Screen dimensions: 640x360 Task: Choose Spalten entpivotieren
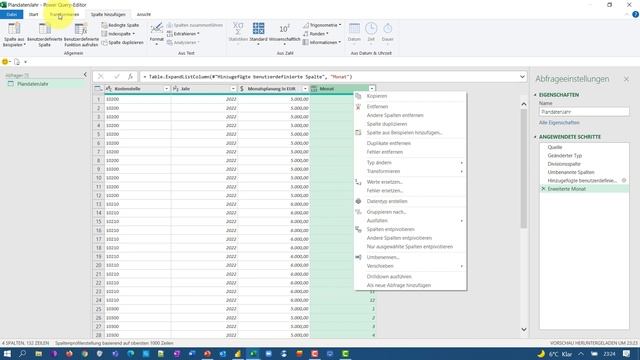pos(390,229)
